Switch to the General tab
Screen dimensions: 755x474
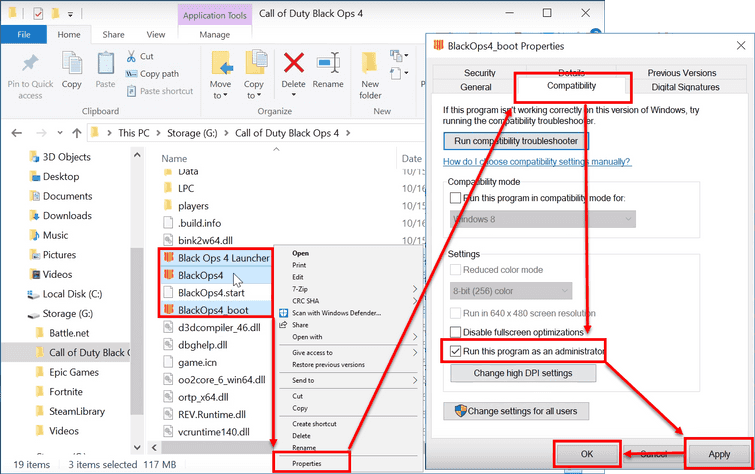(476, 87)
